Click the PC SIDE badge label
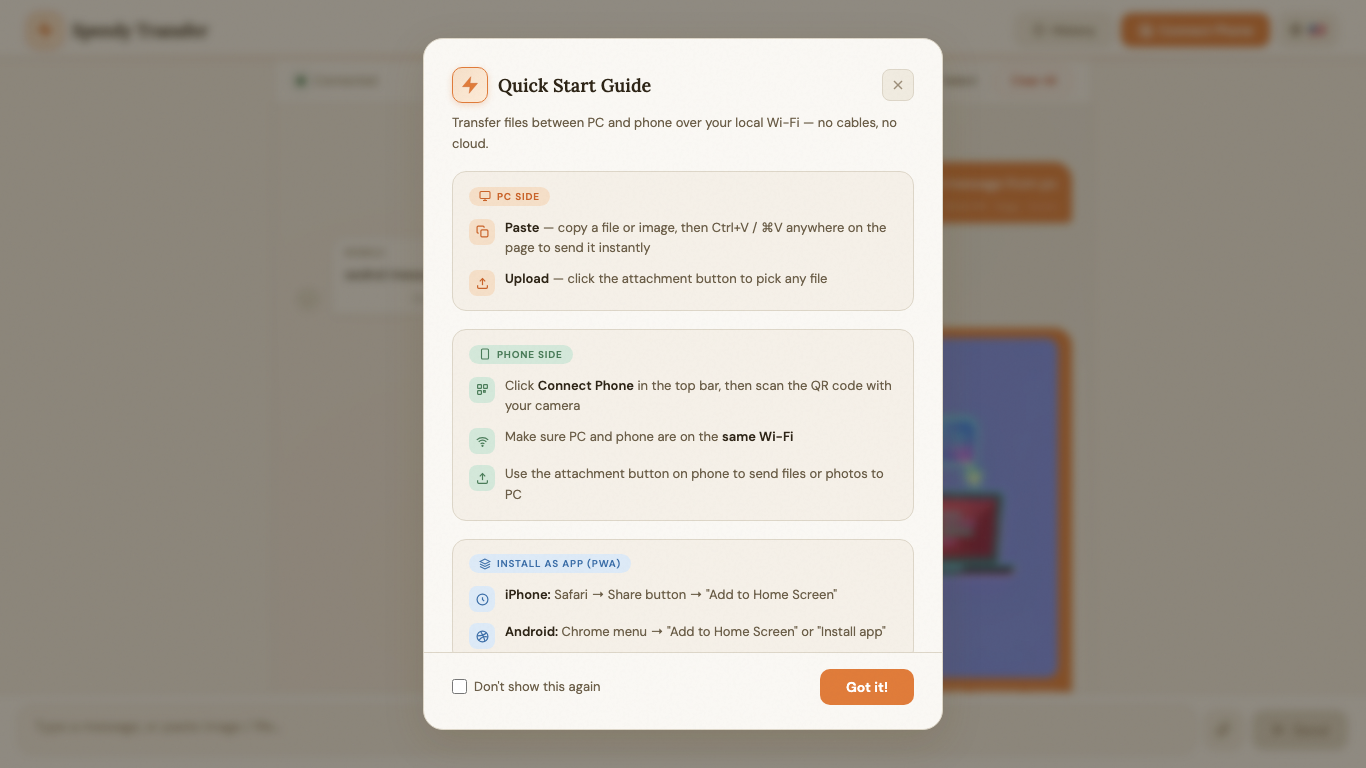This screenshot has height=768, width=1366. tap(509, 197)
